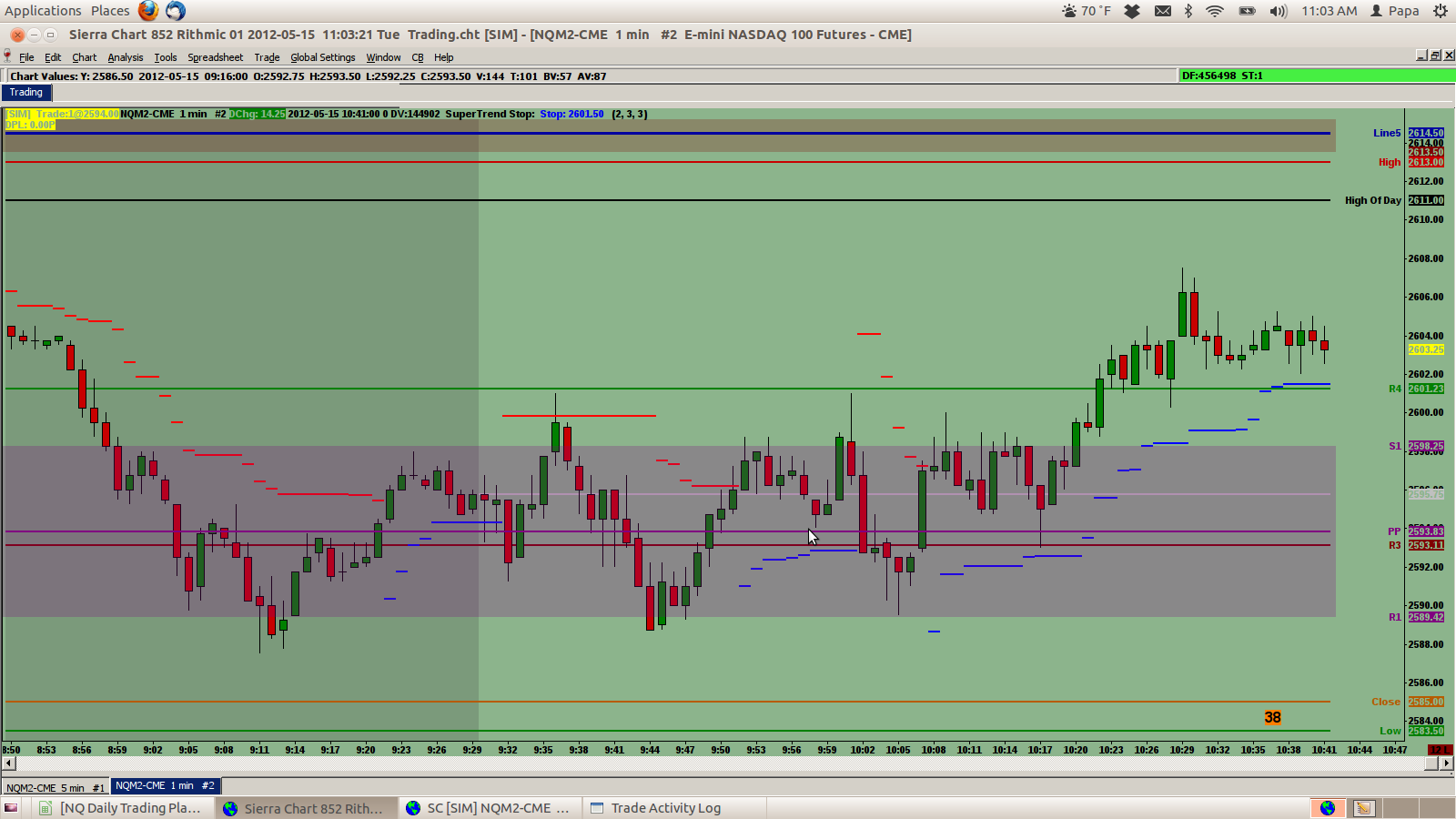
Task: Open the Dropbox indicator in system tray
Action: pos(1132,11)
